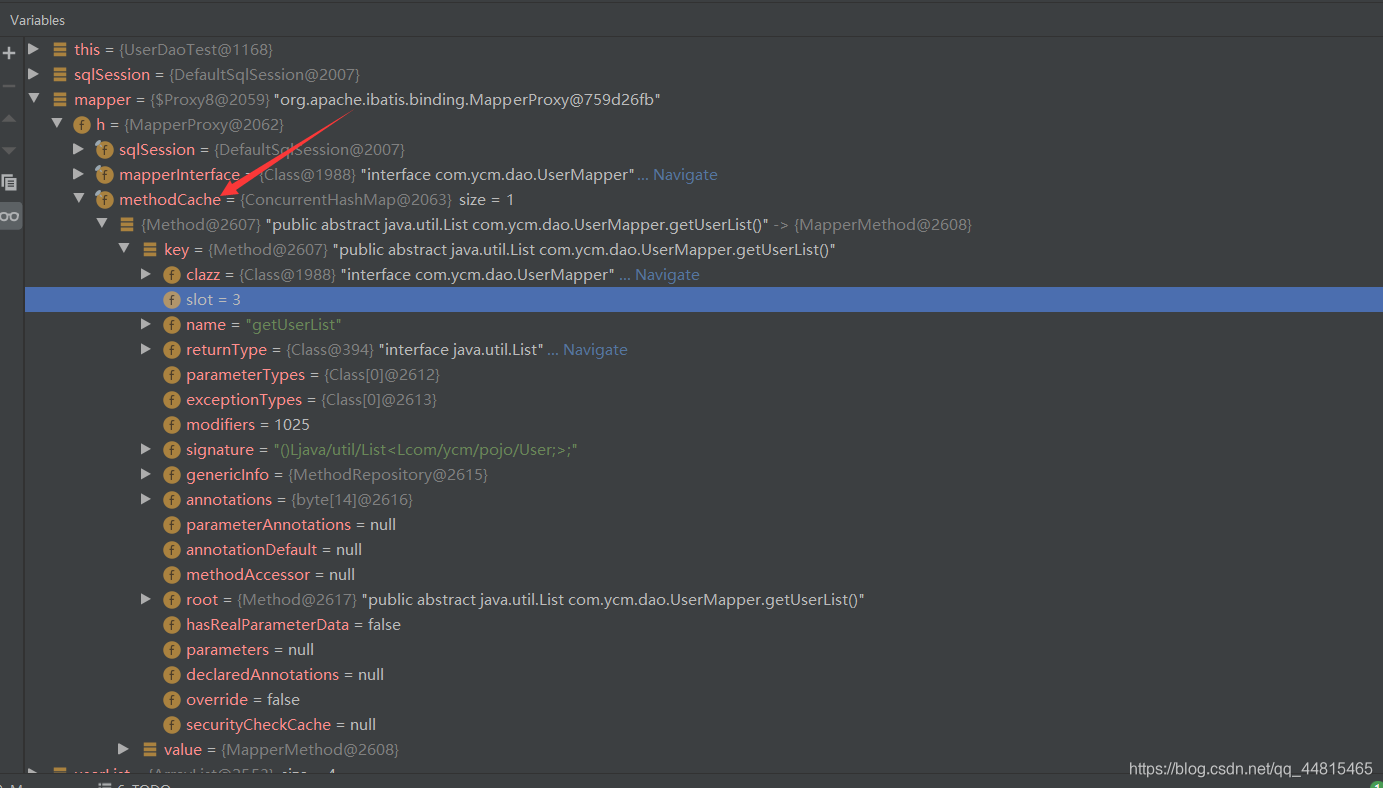The height and width of the screenshot is (788, 1383).
Task: Select the name = "getUserList" row
Action: coord(704,325)
